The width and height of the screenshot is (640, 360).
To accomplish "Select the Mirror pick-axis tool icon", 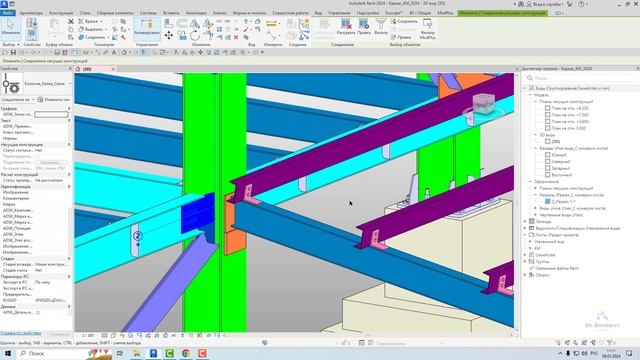I will coord(195,24).
